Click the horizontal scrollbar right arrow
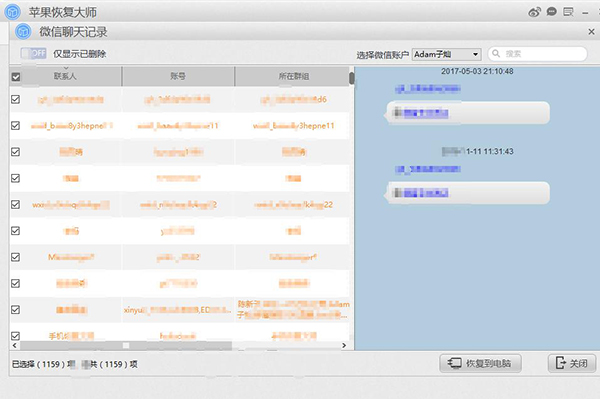This screenshot has height=399, width=600. [x=344, y=345]
